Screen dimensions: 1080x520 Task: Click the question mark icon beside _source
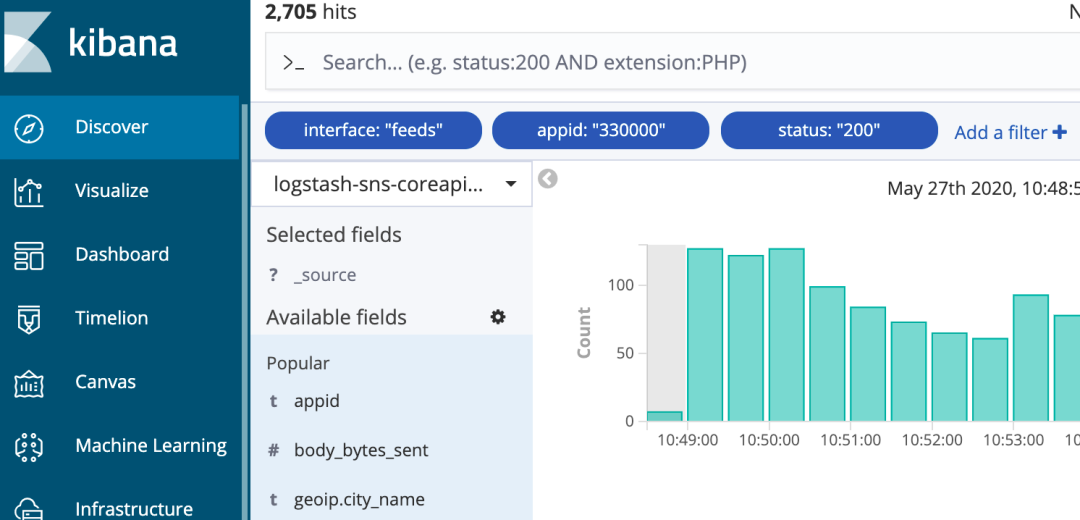(273, 275)
